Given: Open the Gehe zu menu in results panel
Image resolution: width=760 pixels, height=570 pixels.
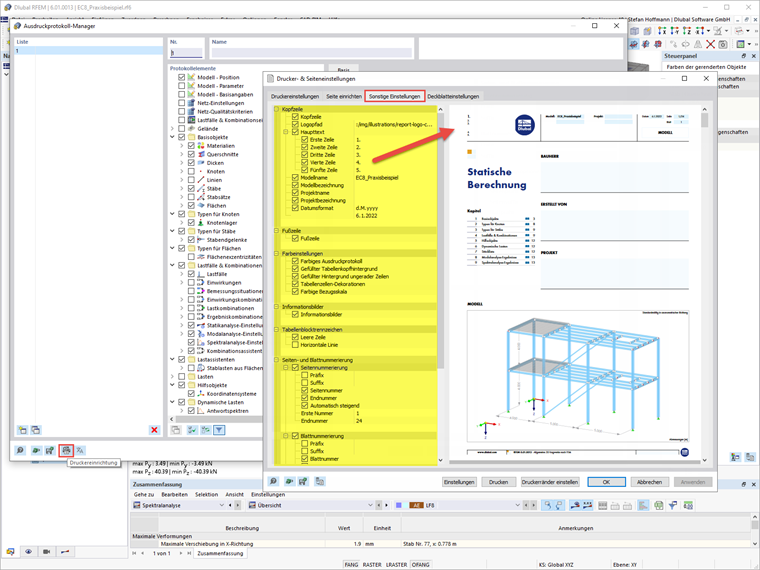Looking at the screenshot, I should [144, 494].
